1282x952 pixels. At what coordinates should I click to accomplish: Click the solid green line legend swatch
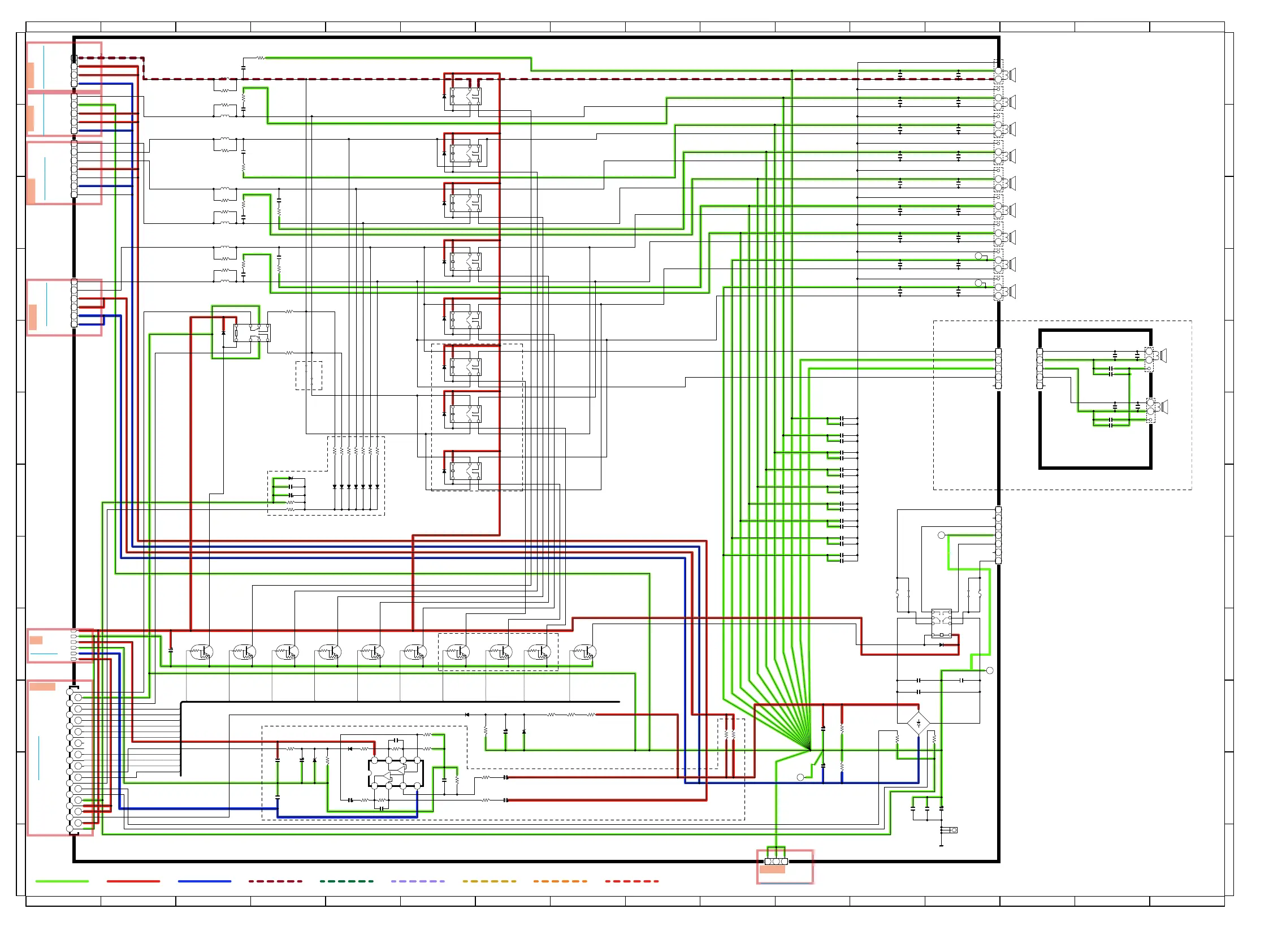[62, 882]
